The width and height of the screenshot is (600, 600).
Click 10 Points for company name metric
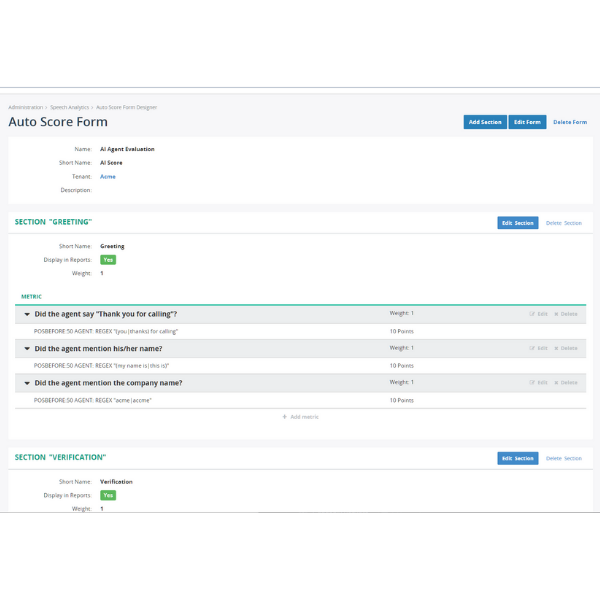click(x=402, y=400)
